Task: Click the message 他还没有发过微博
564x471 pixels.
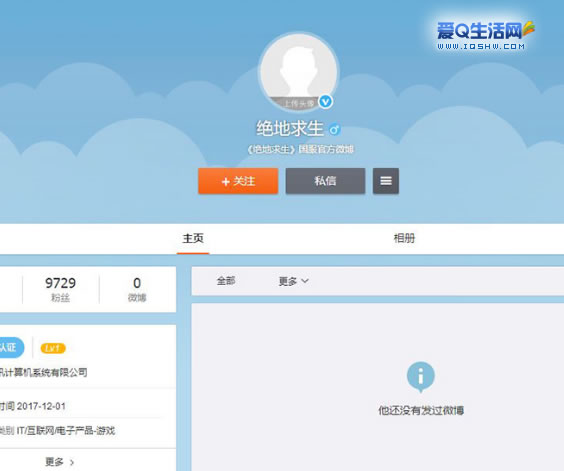Action: pos(421,410)
